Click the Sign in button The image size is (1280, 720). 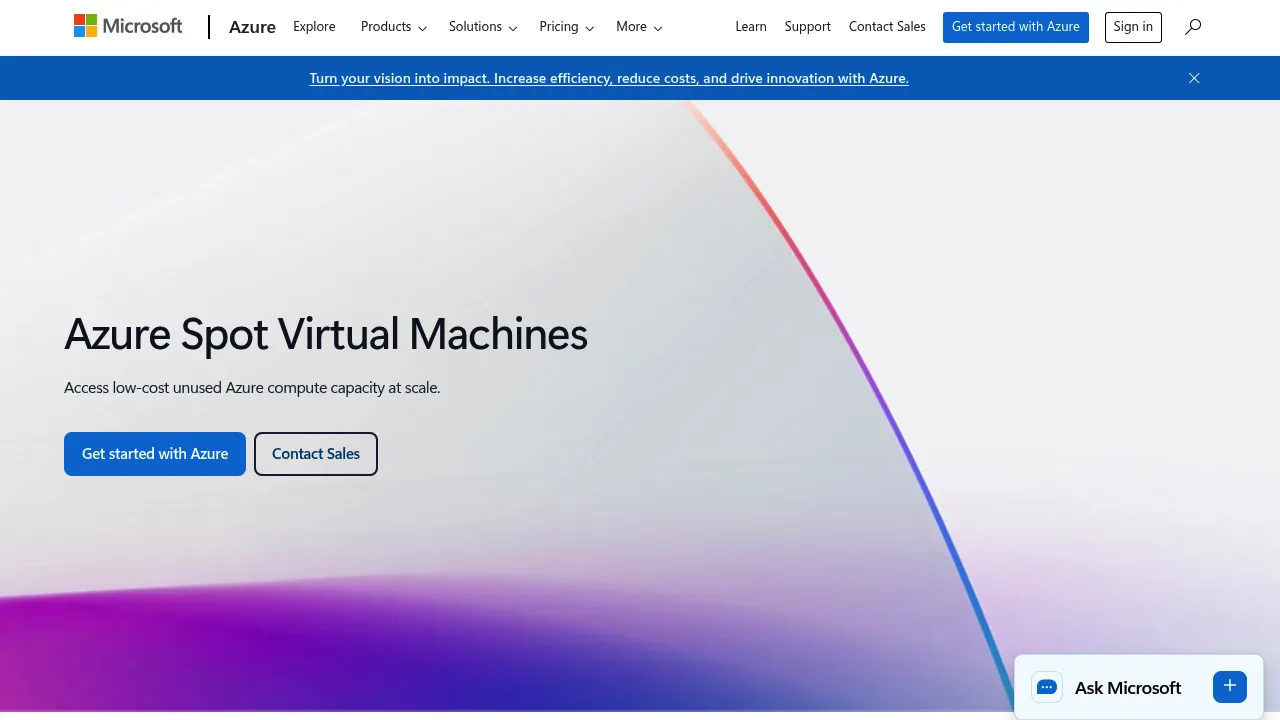point(1133,27)
